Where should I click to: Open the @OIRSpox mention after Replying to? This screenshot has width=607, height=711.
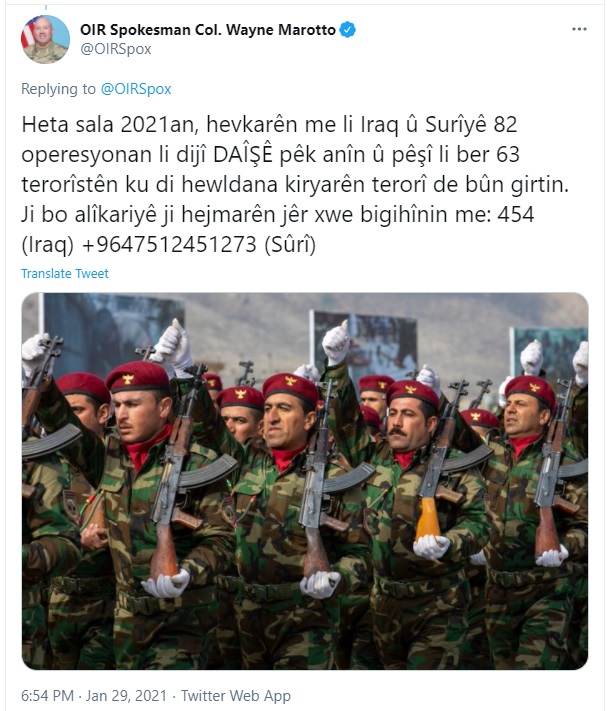pyautogui.click(x=136, y=89)
